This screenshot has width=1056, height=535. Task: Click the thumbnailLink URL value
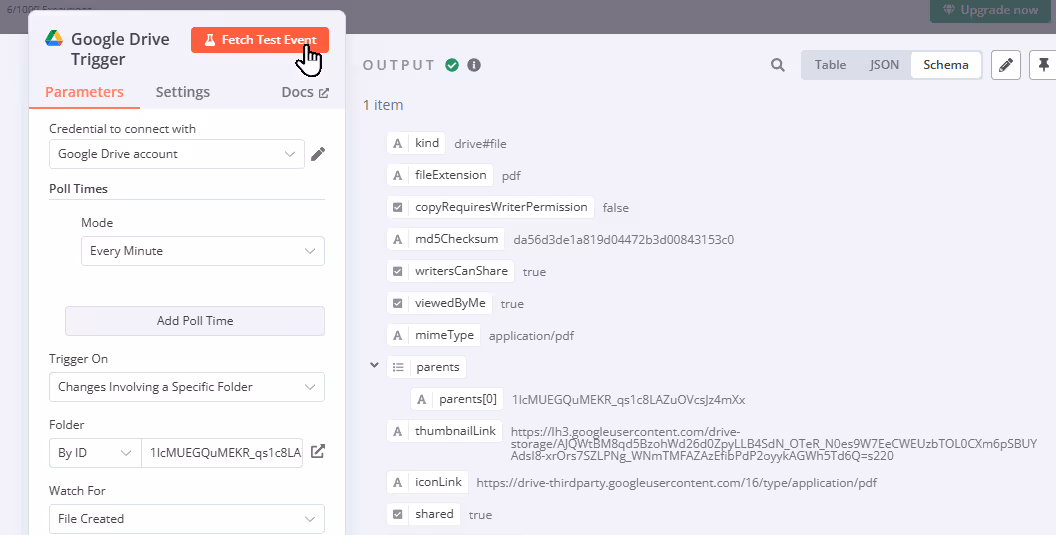(x=774, y=443)
